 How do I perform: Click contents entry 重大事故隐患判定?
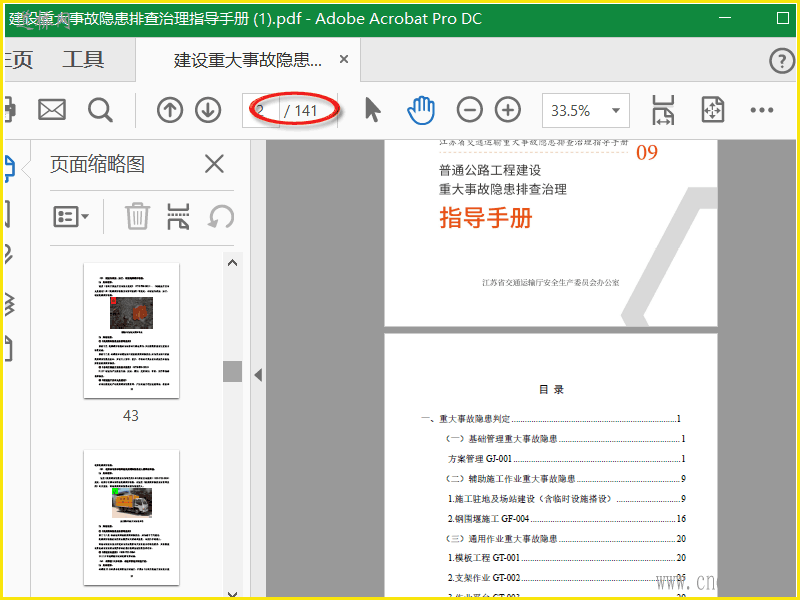[x=551, y=419]
